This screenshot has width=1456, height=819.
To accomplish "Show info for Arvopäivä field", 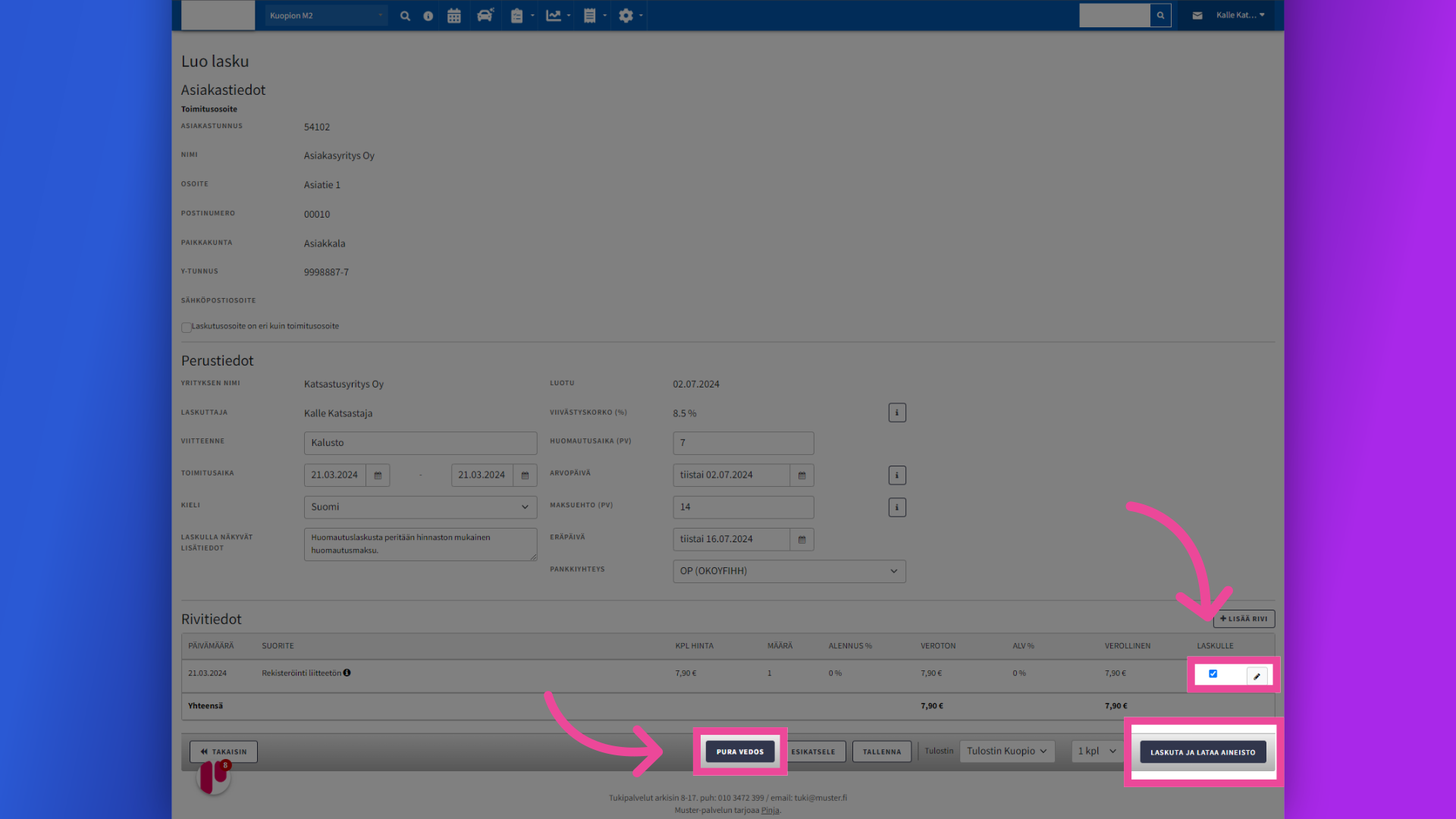I will pos(897,475).
